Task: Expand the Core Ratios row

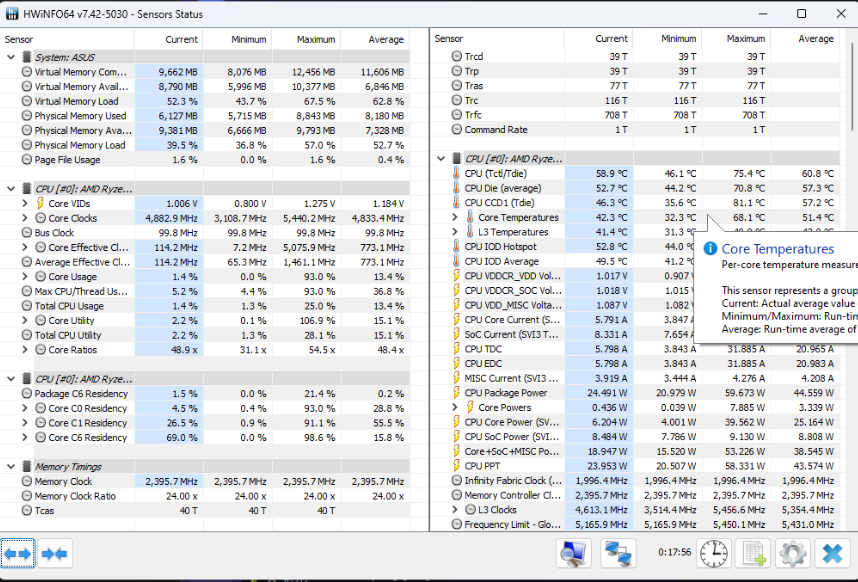Action: tap(24, 350)
